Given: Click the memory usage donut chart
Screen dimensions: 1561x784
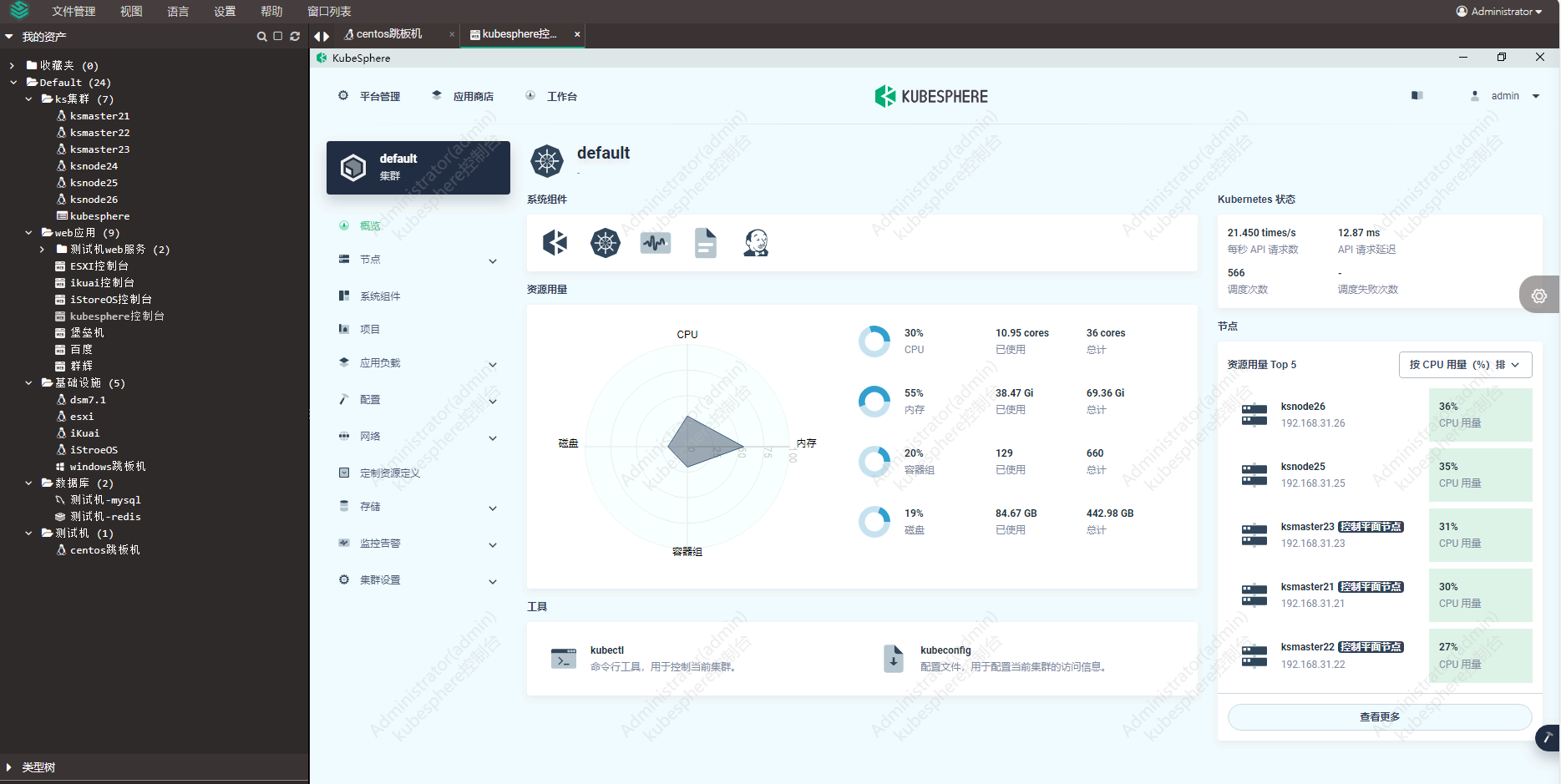Looking at the screenshot, I should tap(874, 402).
